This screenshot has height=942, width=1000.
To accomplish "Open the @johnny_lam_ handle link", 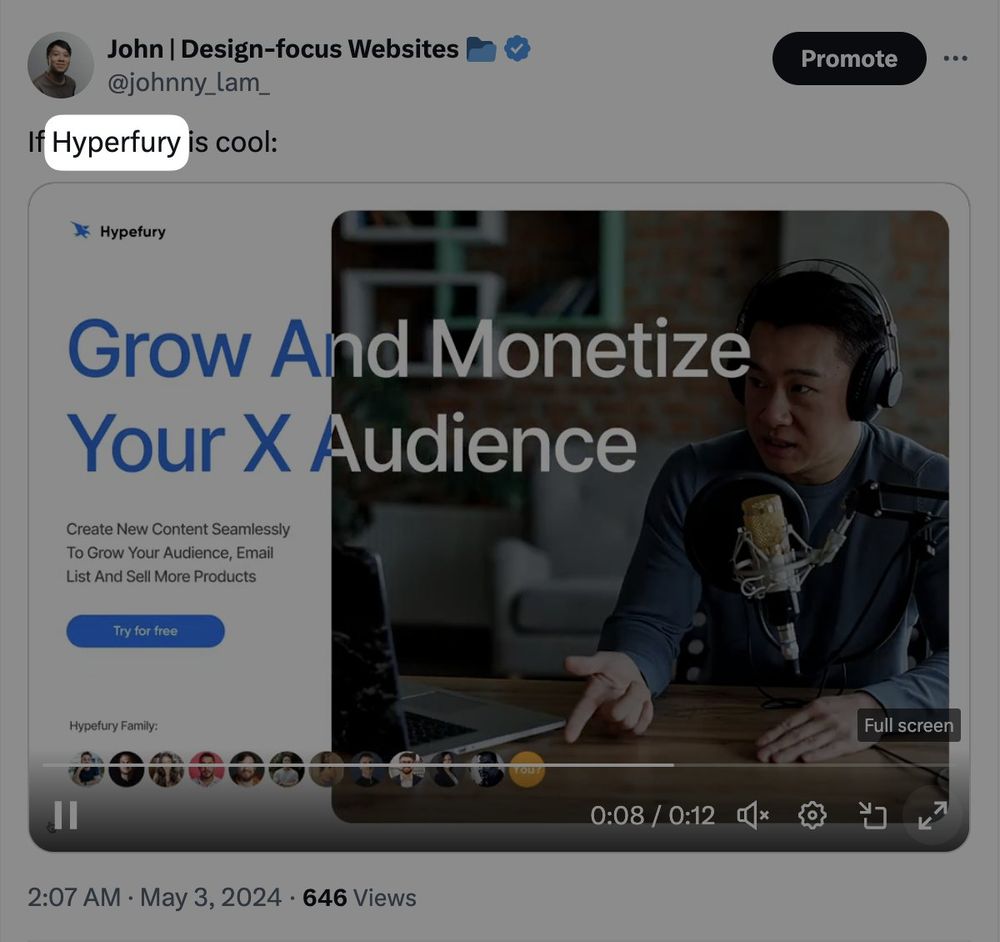I will coord(189,83).
